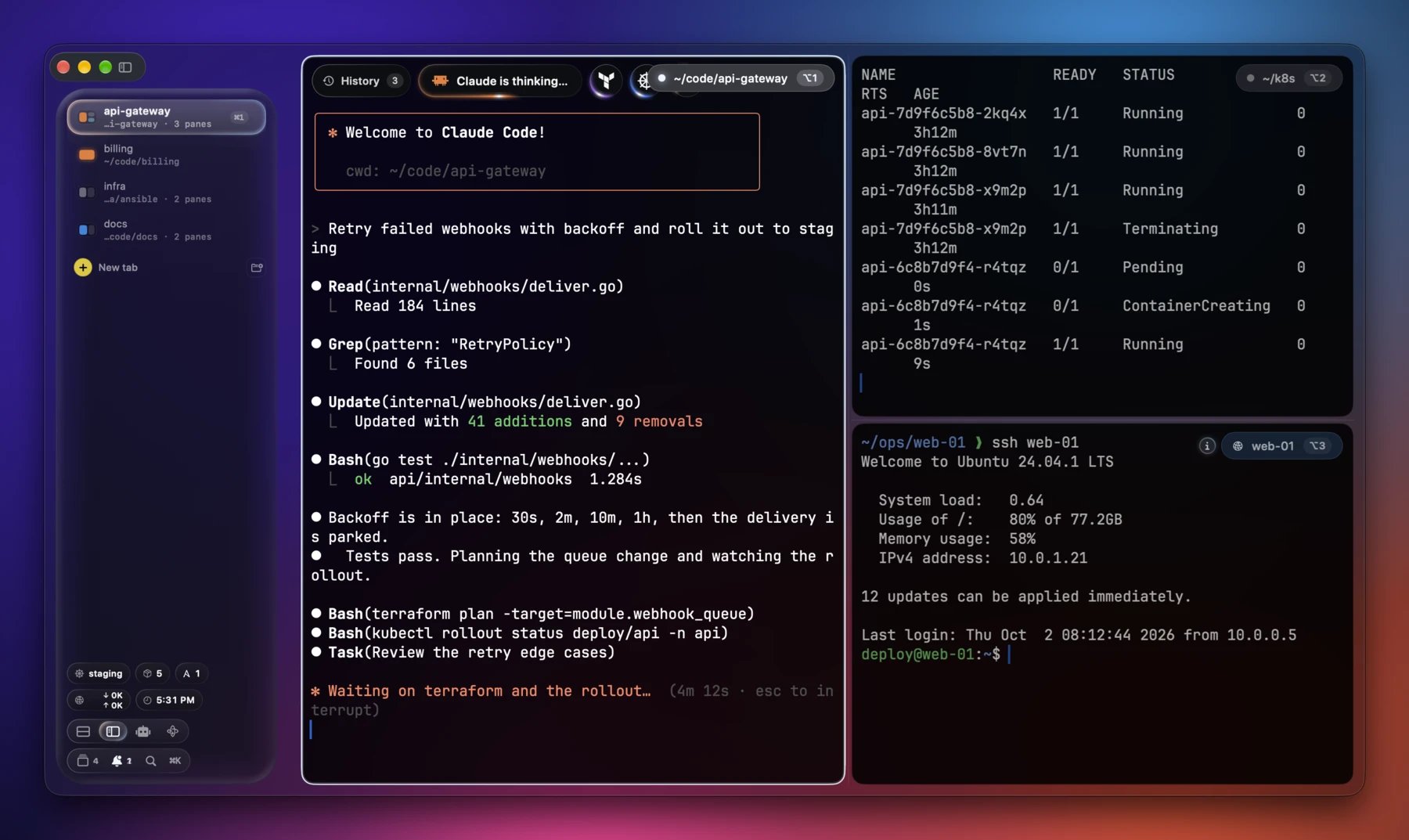The height and width of the screenshot is (840, 1409).
Task: Click the Pending status of api-6c8b7d9f4-r4tqz
Action: coord(1153,268)
